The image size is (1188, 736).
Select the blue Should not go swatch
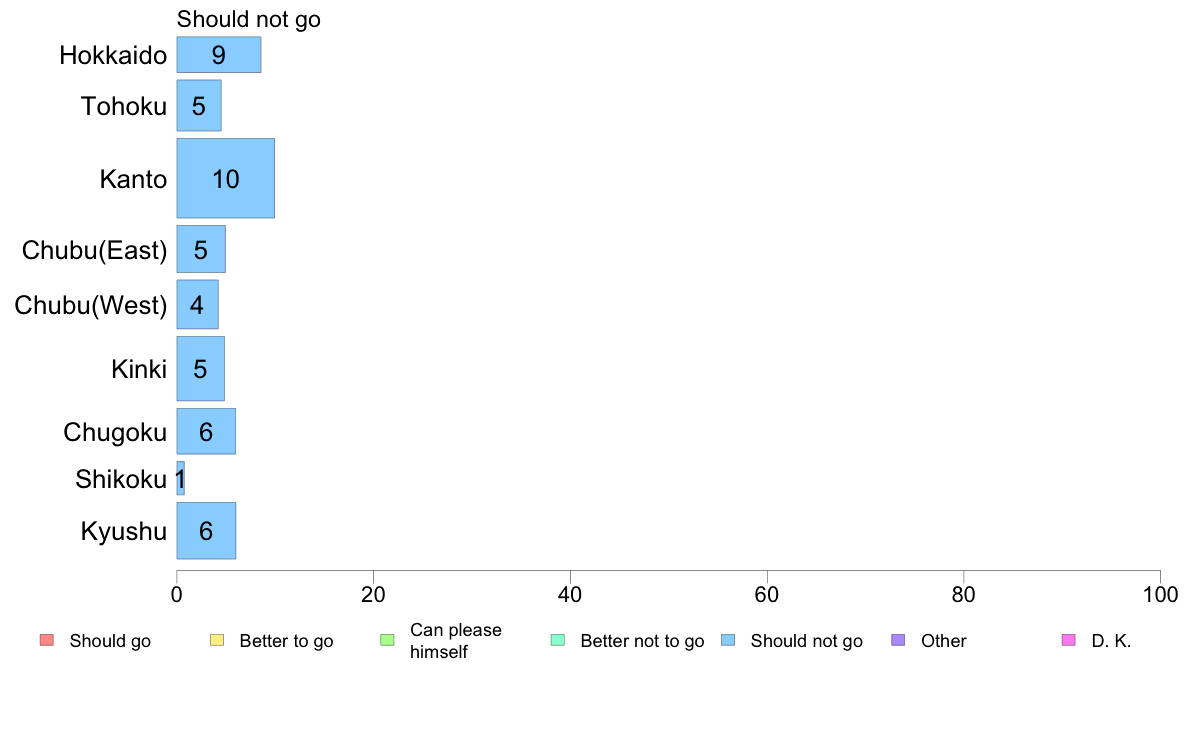point(728,640)
